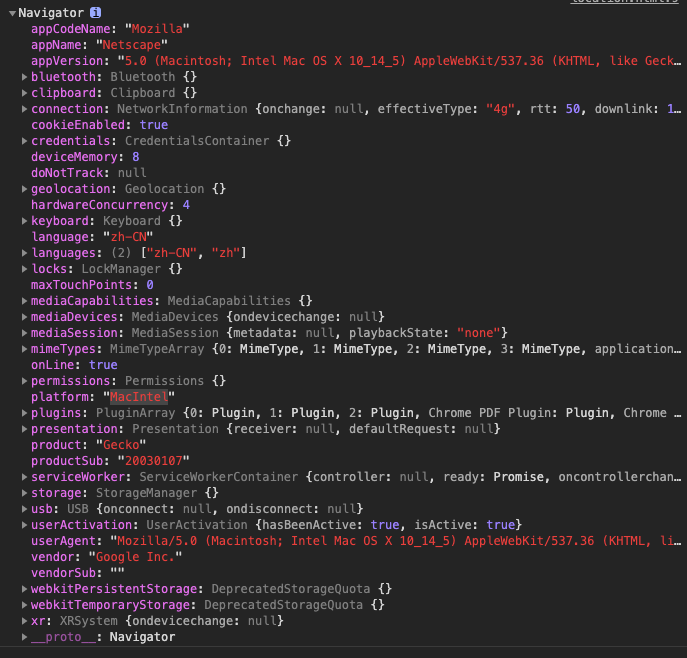Expand the serviceWorker container entry

tap(25, 477)
